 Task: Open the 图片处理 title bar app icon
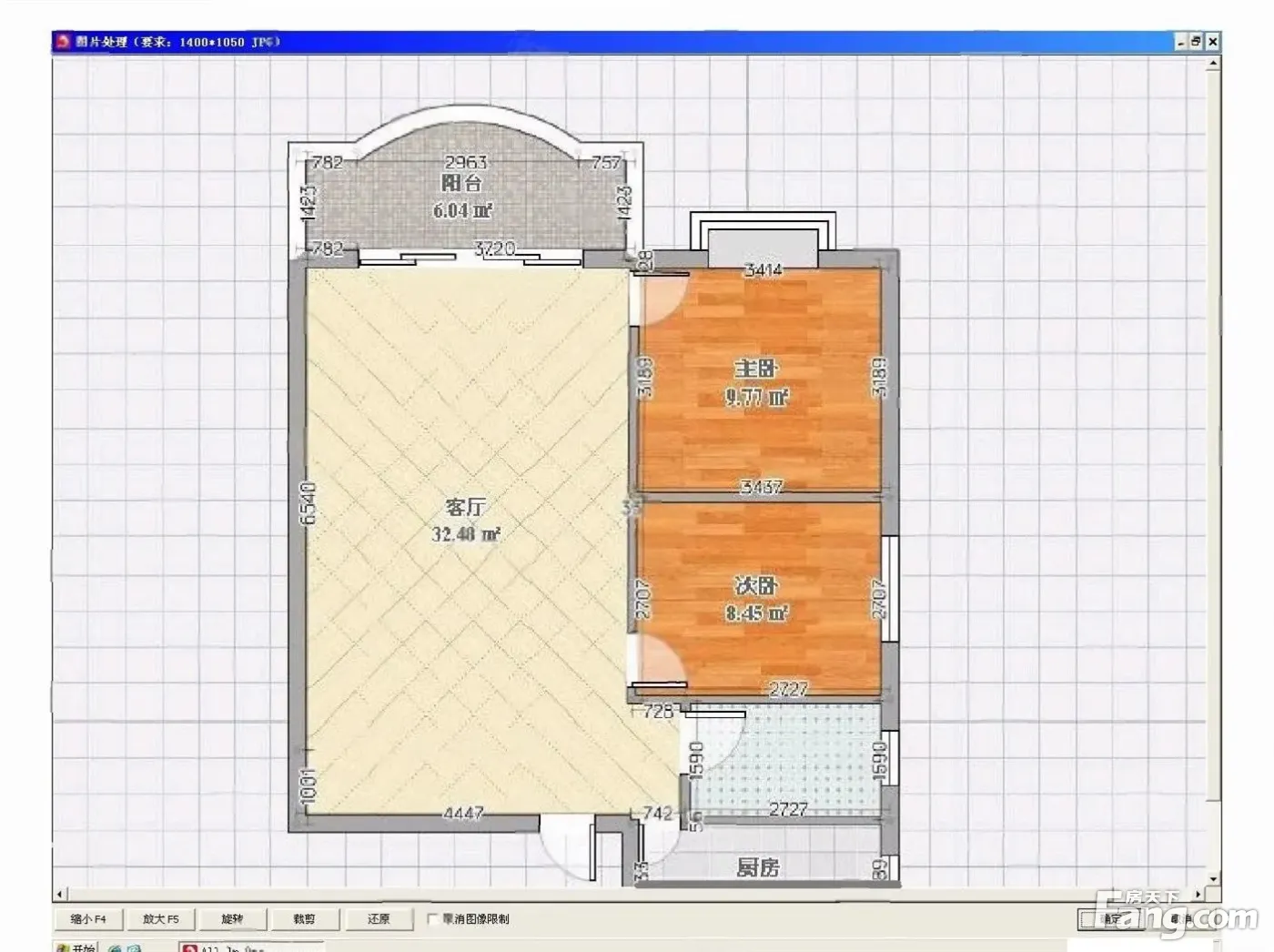pos(64,42)
